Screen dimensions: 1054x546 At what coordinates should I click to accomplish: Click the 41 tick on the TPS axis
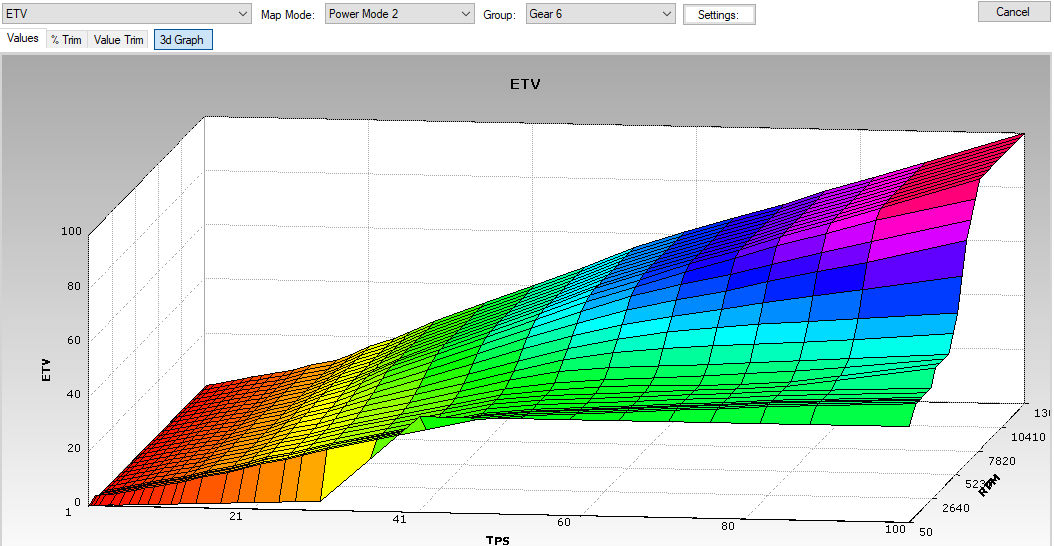pyautogui.click(x=398, y=520)
